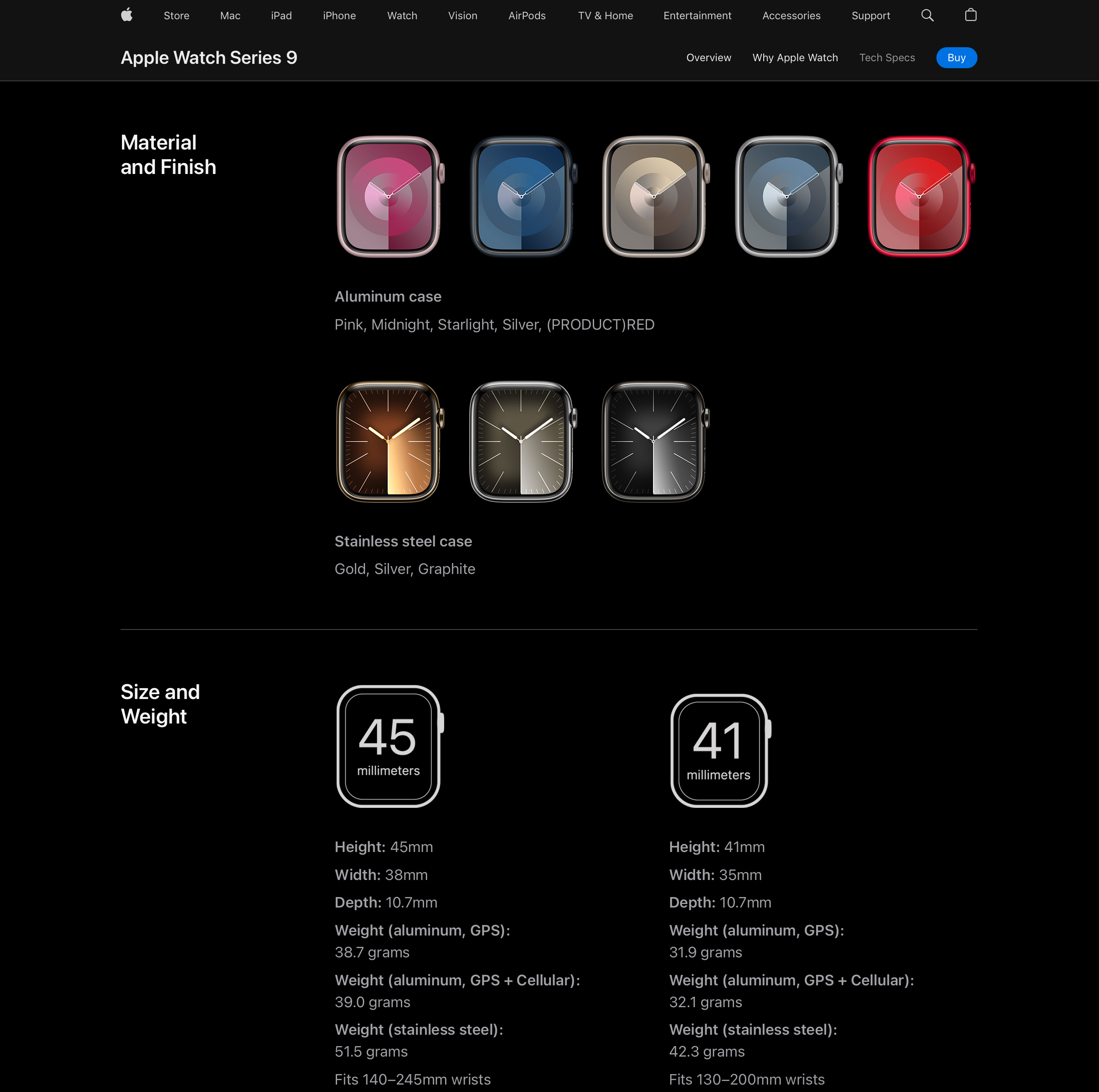Open the Why Apple Watch link
1099x1092 pixels.
794,57
